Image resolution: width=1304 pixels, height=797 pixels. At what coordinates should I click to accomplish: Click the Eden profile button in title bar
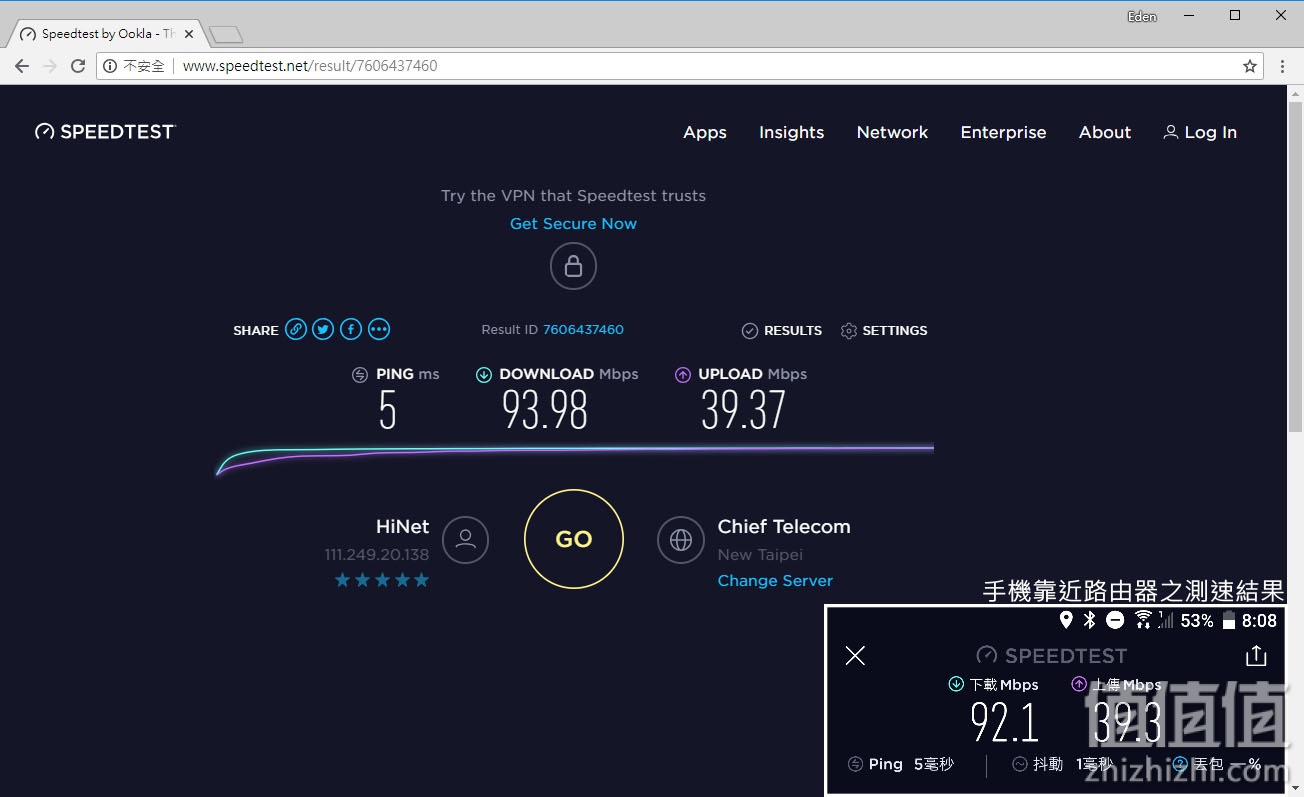pos(1142,16)
